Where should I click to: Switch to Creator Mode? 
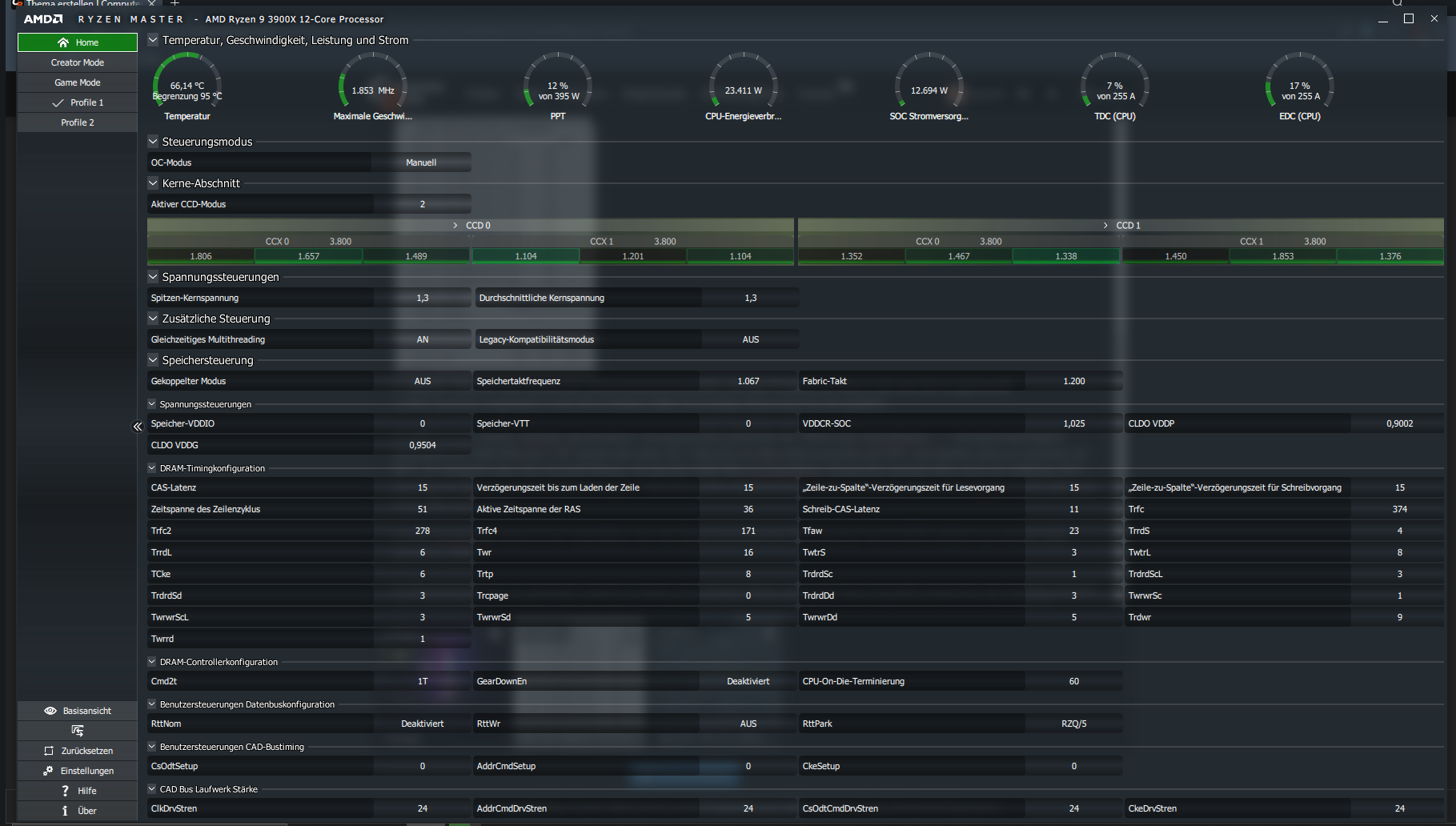tap(78, 62)
